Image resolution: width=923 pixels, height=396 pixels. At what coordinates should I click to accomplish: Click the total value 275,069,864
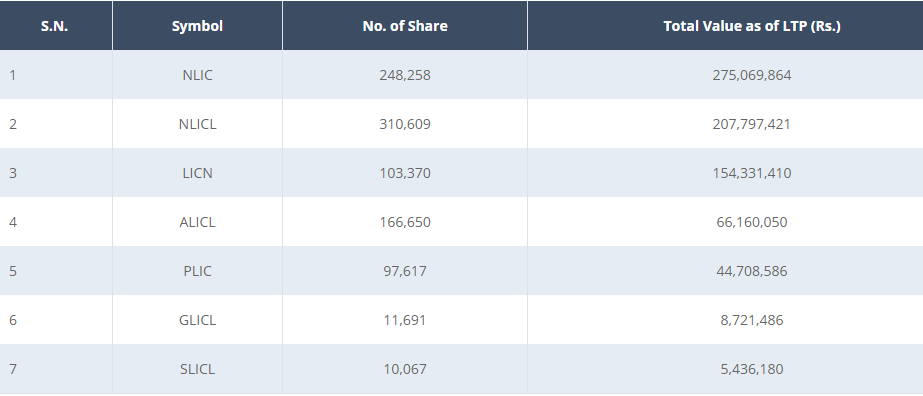752,75
